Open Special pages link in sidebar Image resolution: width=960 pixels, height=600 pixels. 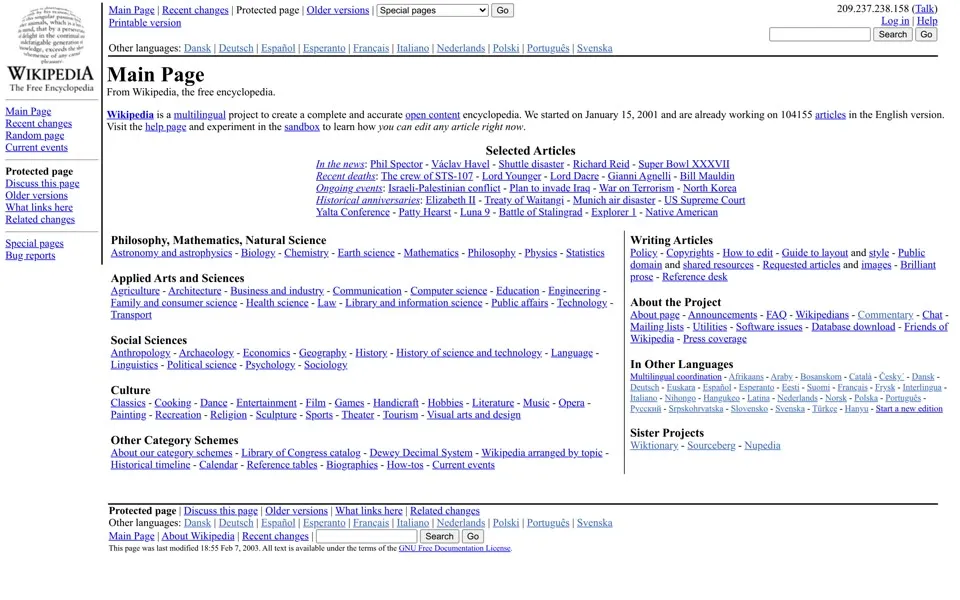34,244
